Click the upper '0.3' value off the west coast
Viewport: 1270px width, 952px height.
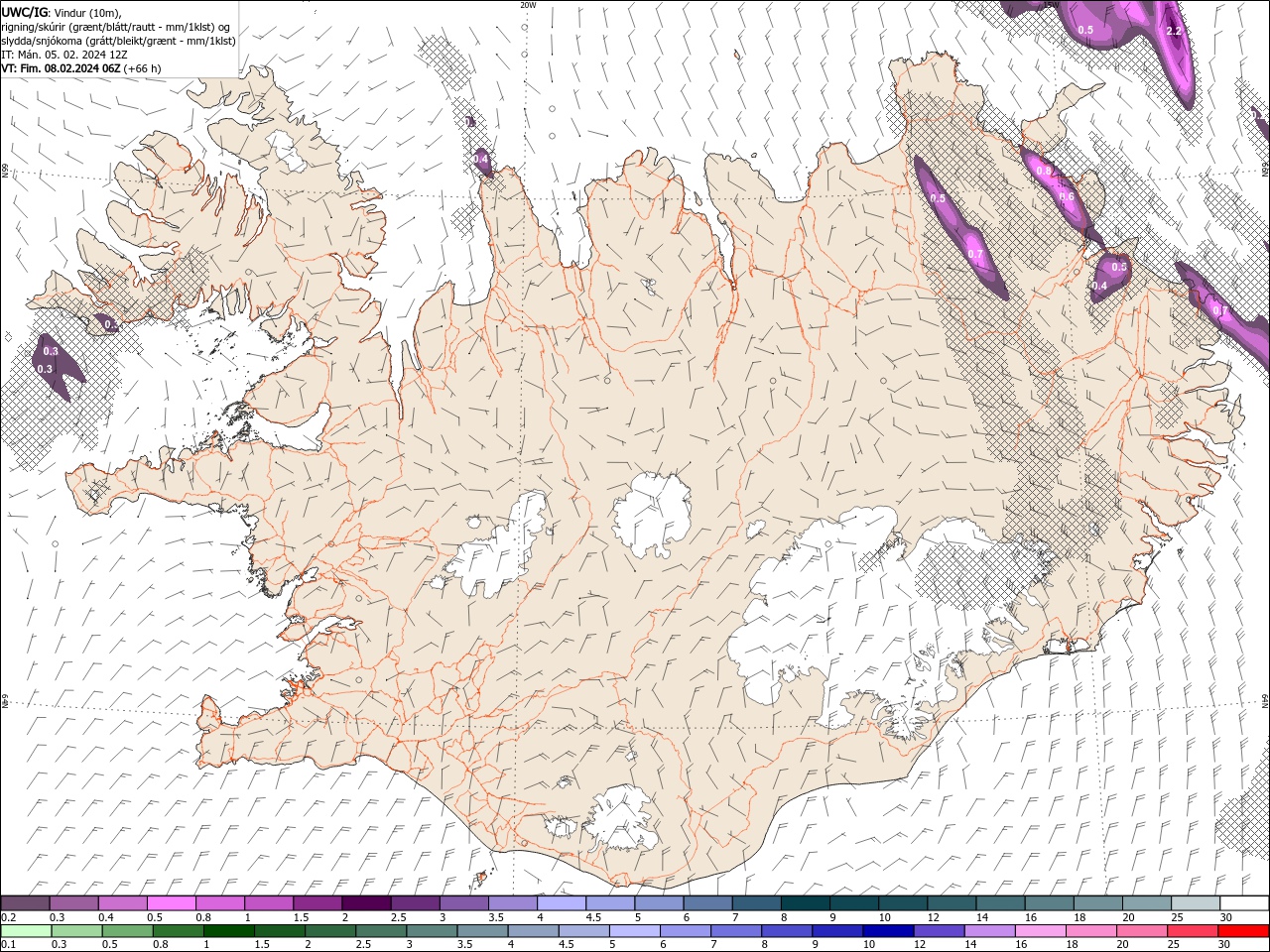[51, 351]
